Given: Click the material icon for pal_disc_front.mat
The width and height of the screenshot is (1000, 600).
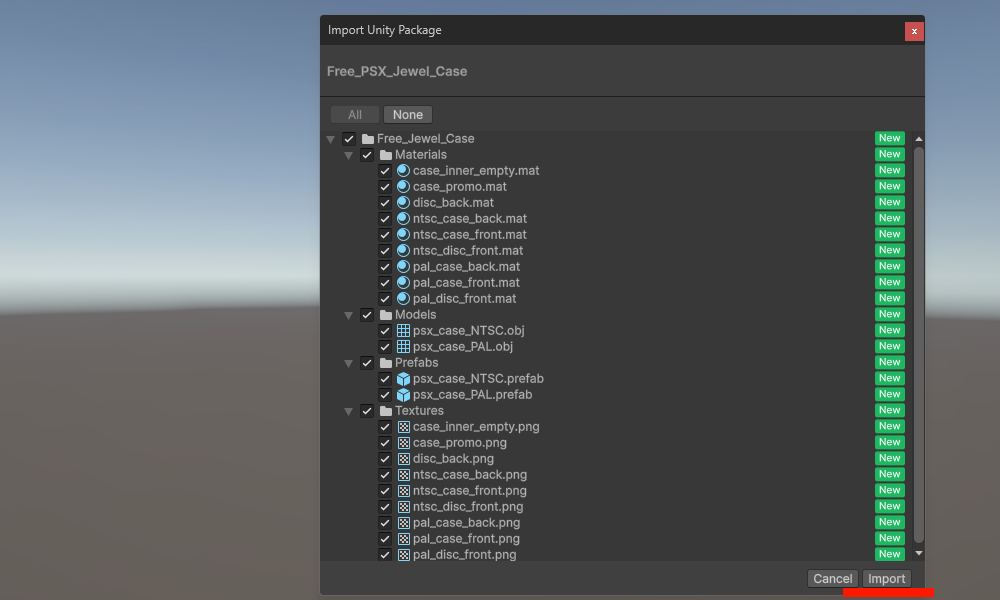Looking at the screenshot, I should click(x=403, y=299).
